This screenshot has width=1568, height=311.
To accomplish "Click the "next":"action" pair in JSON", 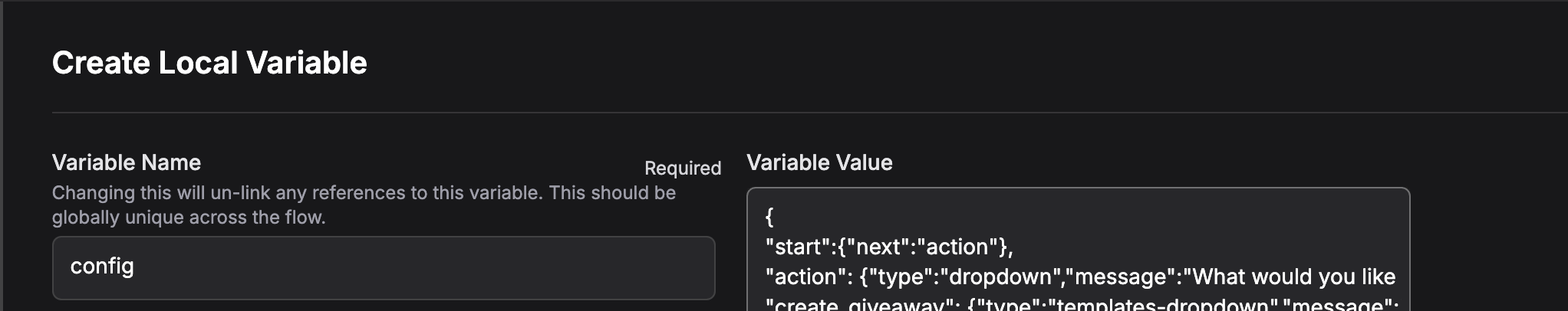I will (920, 247).
